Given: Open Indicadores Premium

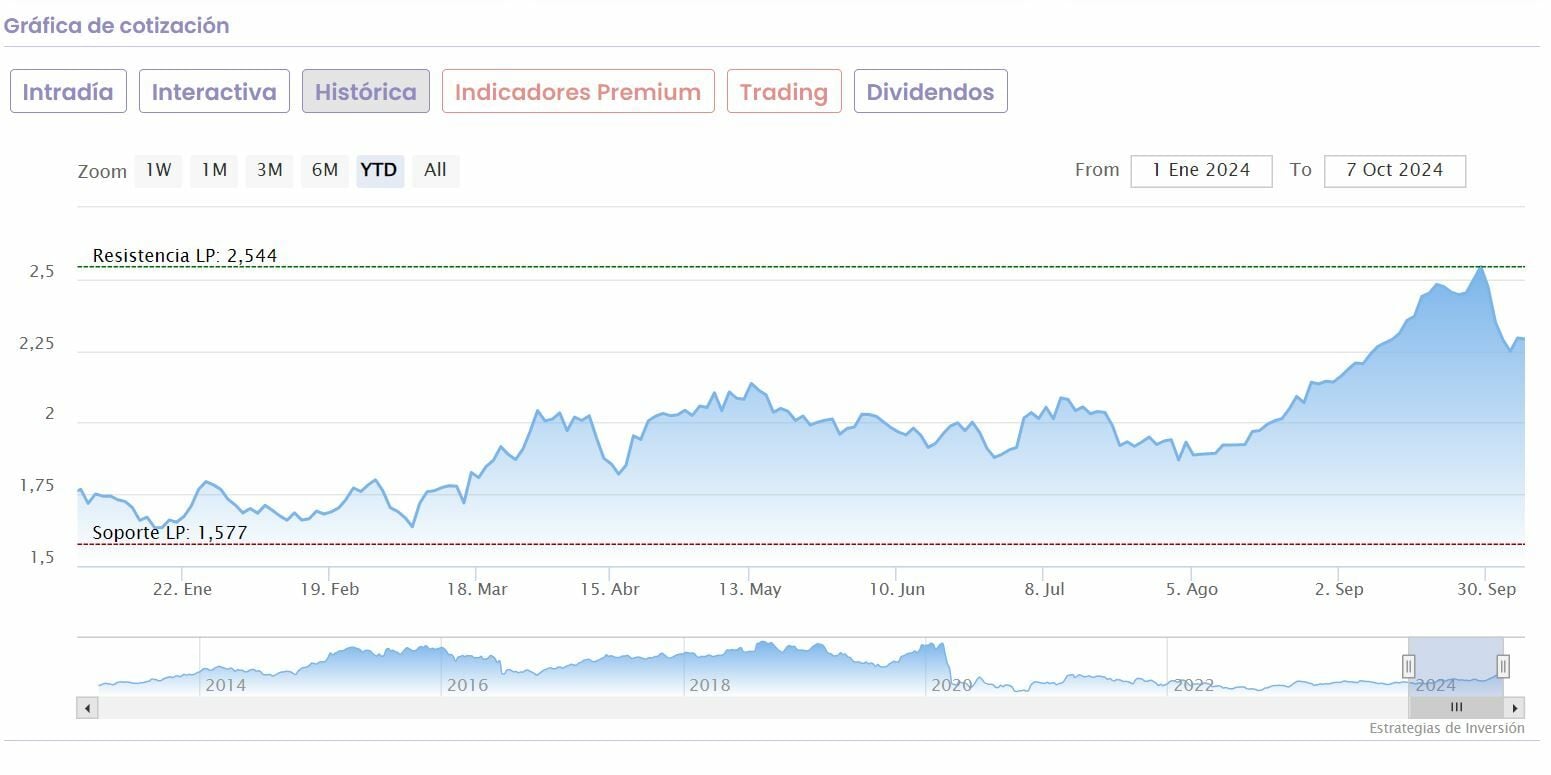Looking at the screenshot, I should 578,92.
